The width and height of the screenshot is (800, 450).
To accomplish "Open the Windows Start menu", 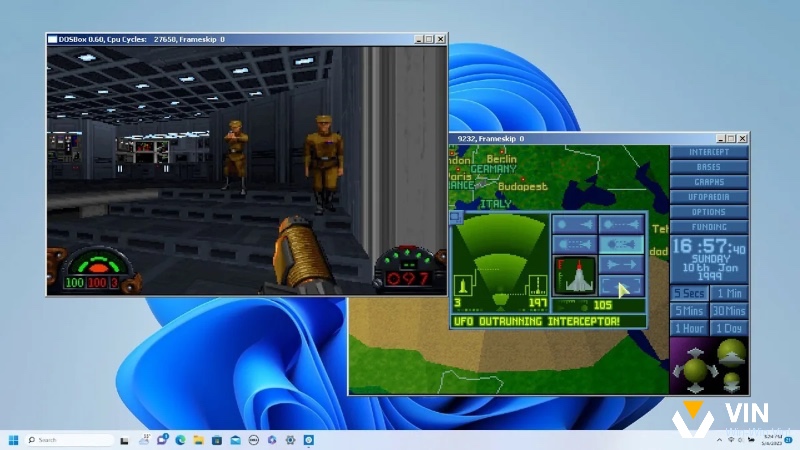I will pyautogui.click(x=14, y=440).
